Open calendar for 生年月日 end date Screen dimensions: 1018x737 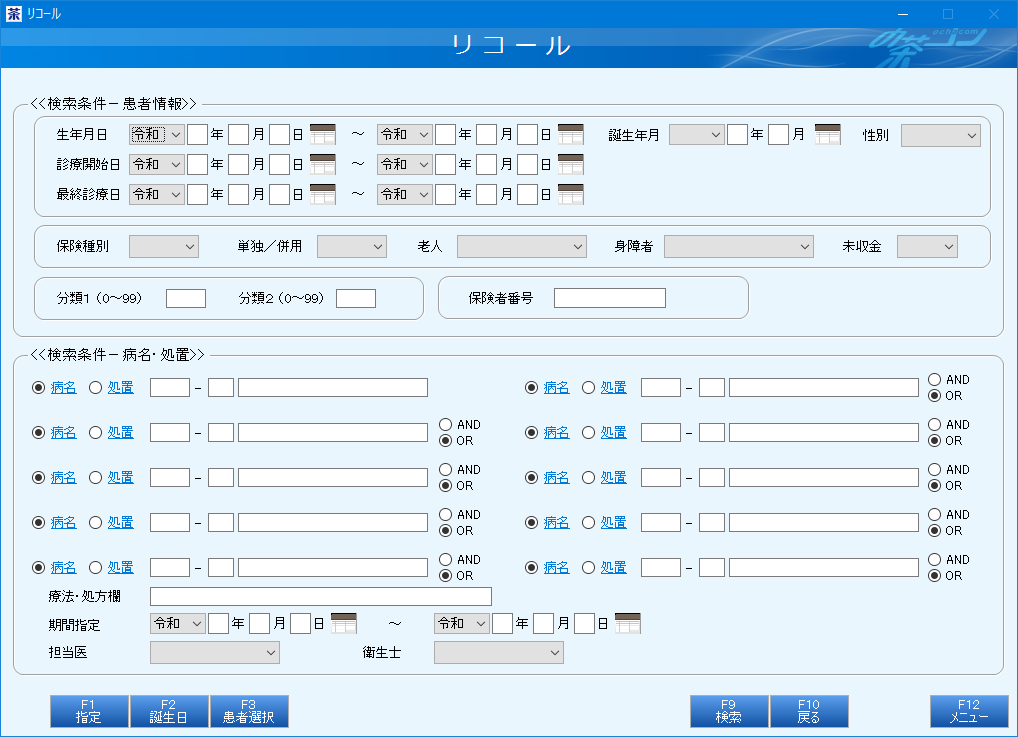(x=571, y=134)
